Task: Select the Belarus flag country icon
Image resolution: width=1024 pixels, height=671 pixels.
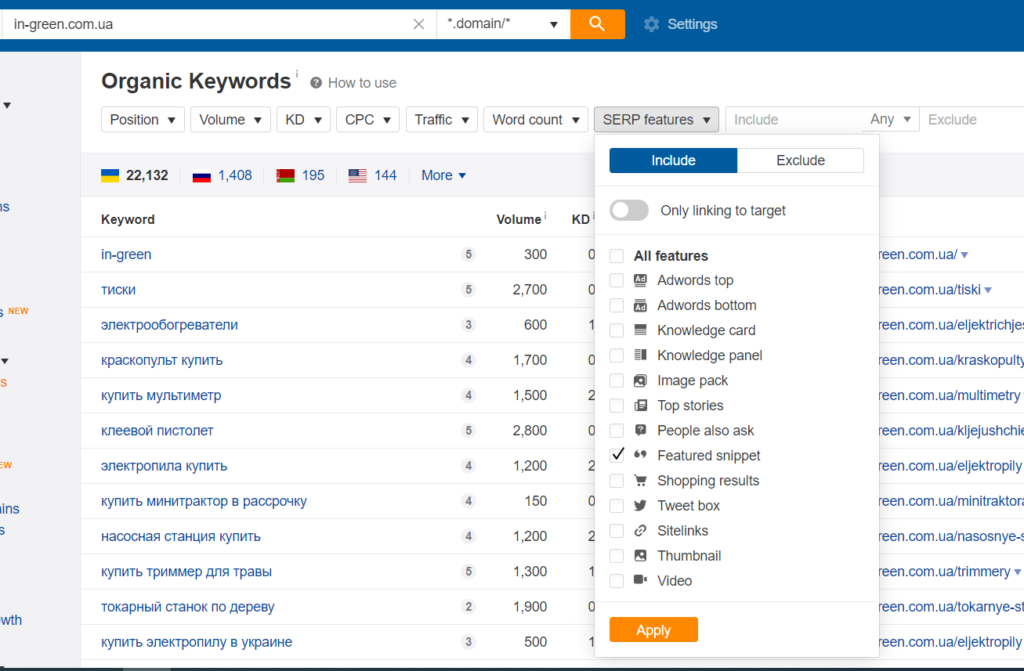Action: tap(285, 175)
